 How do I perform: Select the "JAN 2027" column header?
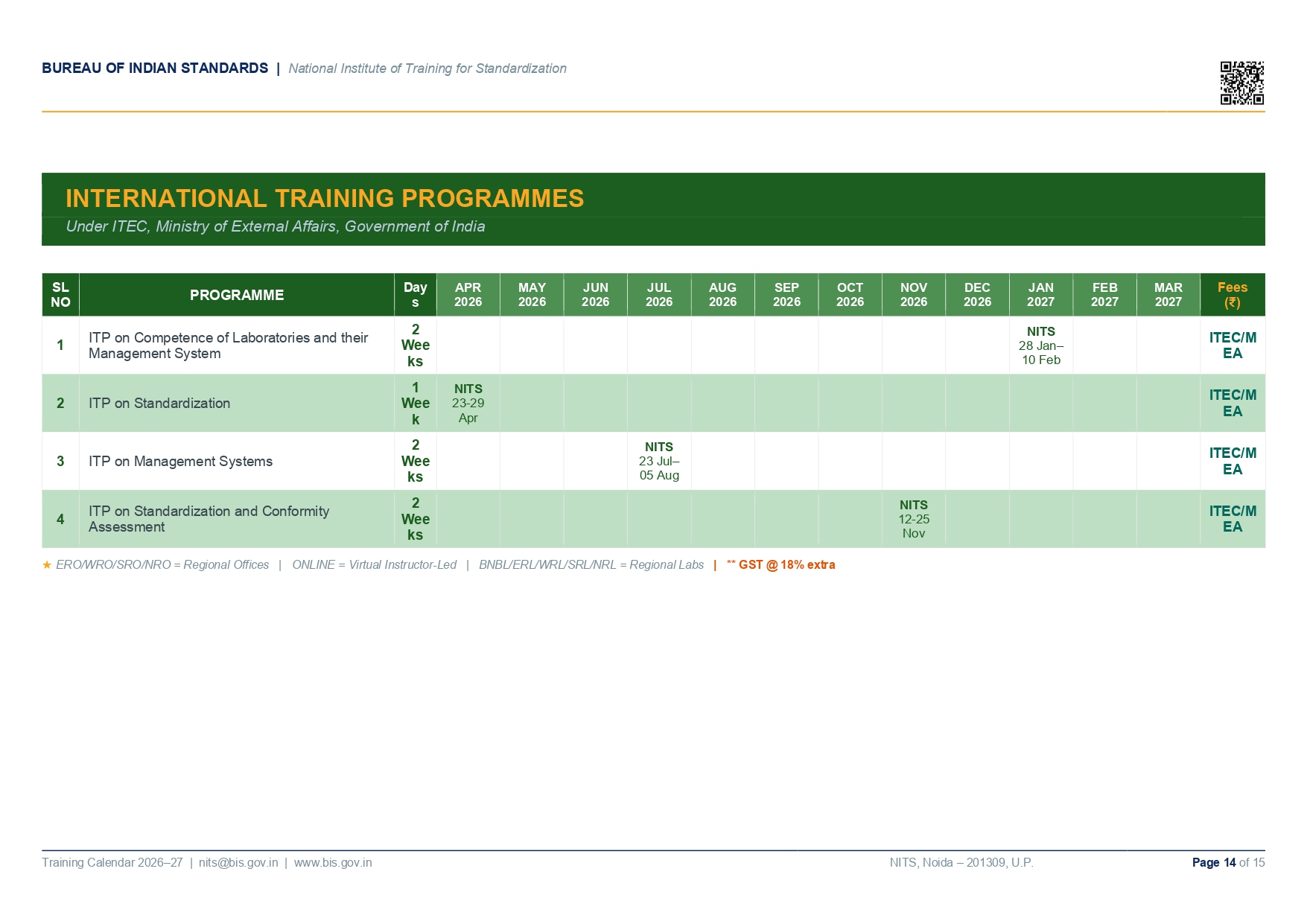coord(1041,295)
